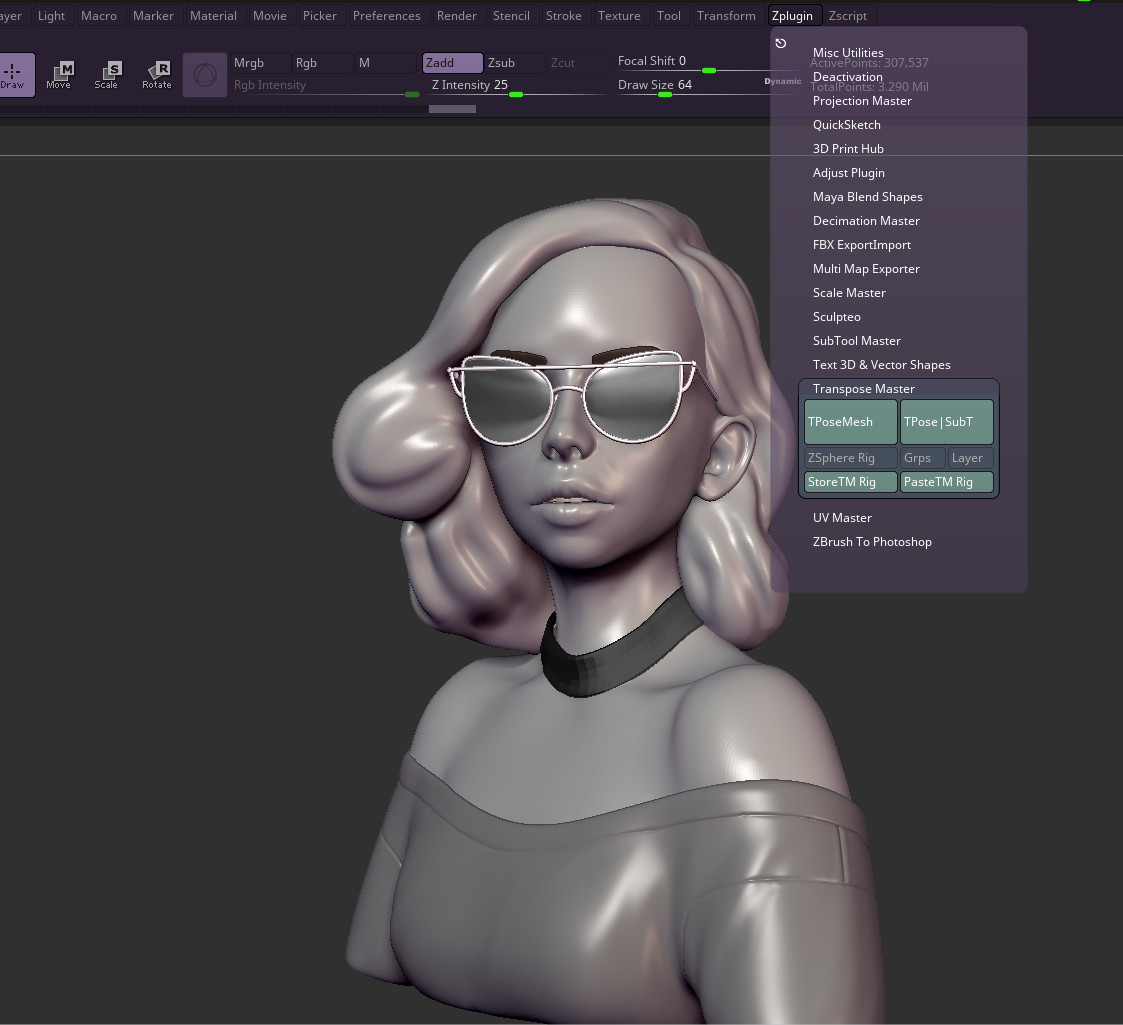The height and width of the screenshot is (1025, 1123).
Task: Expand Decimation Master section
Action: pos(866,221)
